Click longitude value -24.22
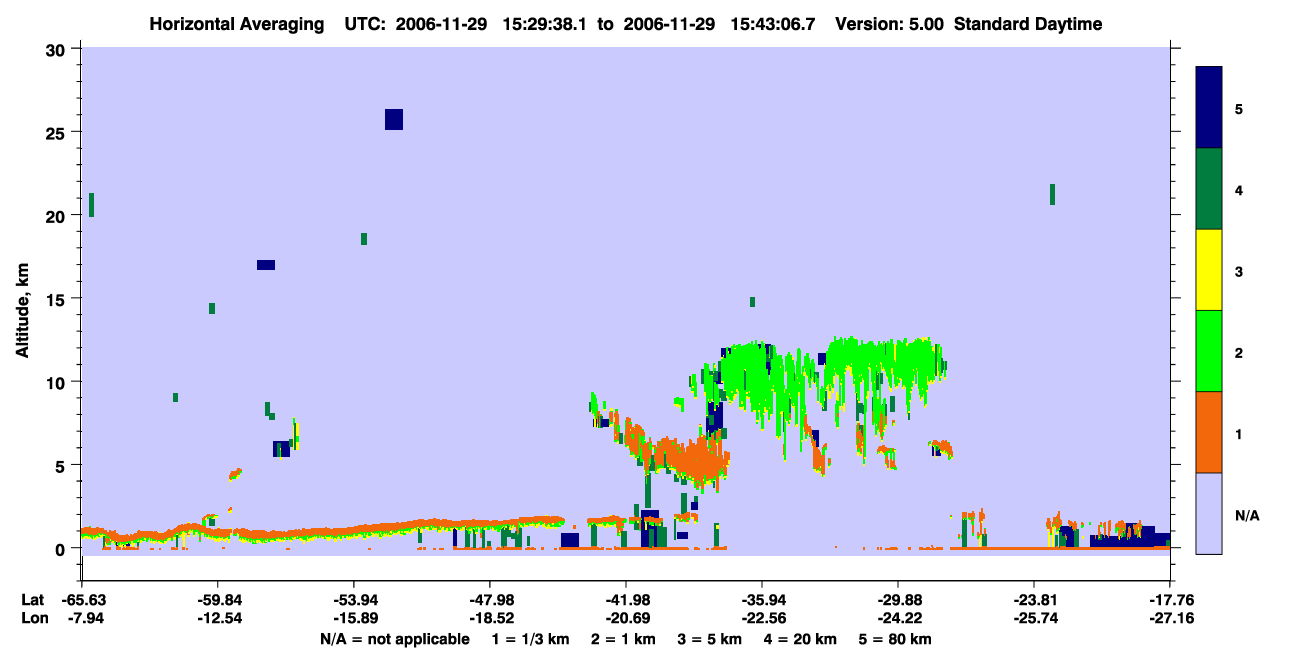Screen dimensions: 1300x667 897,619
